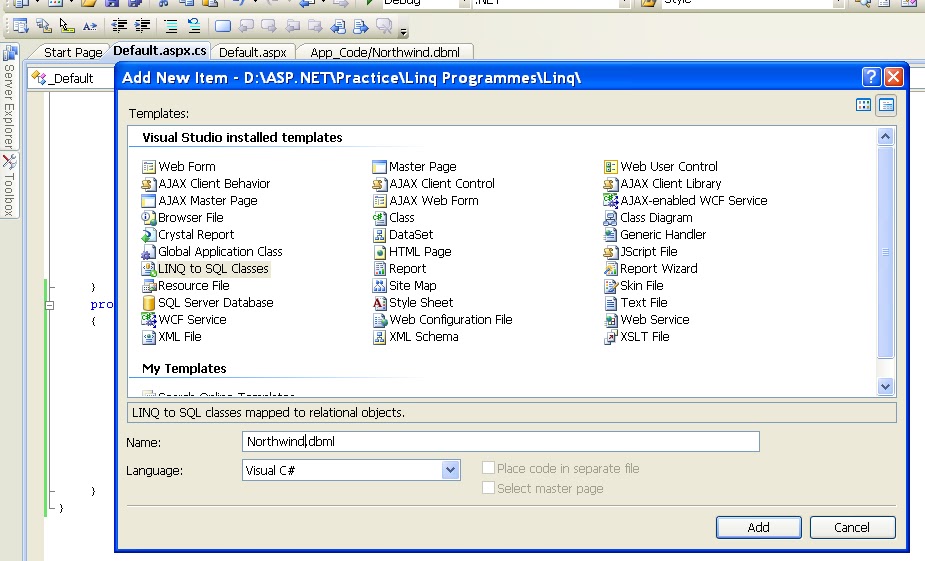
Task: Switch to Default.aspx tab
Action: tap(252, 52)
